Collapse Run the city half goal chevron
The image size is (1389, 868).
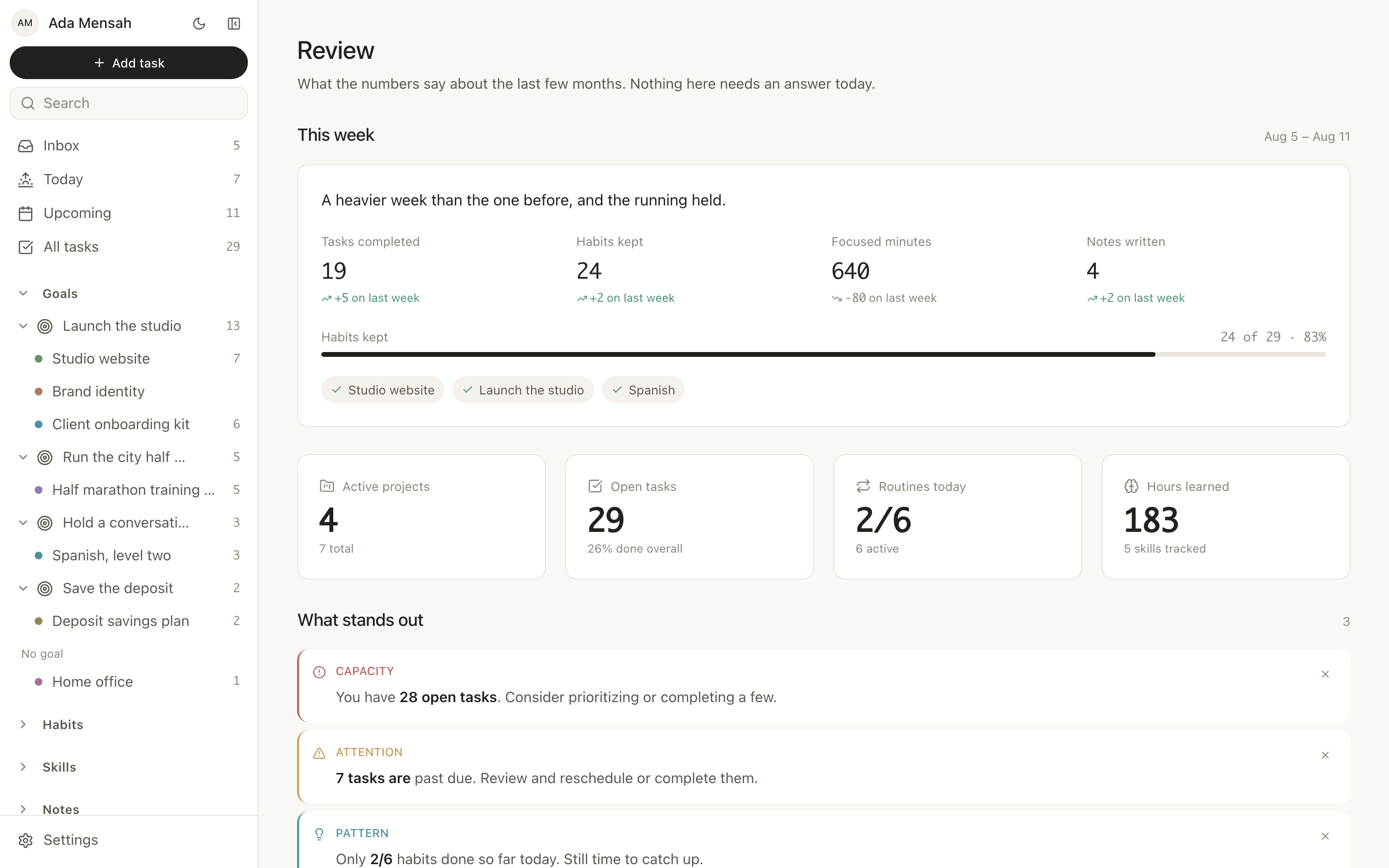[23, 457]
